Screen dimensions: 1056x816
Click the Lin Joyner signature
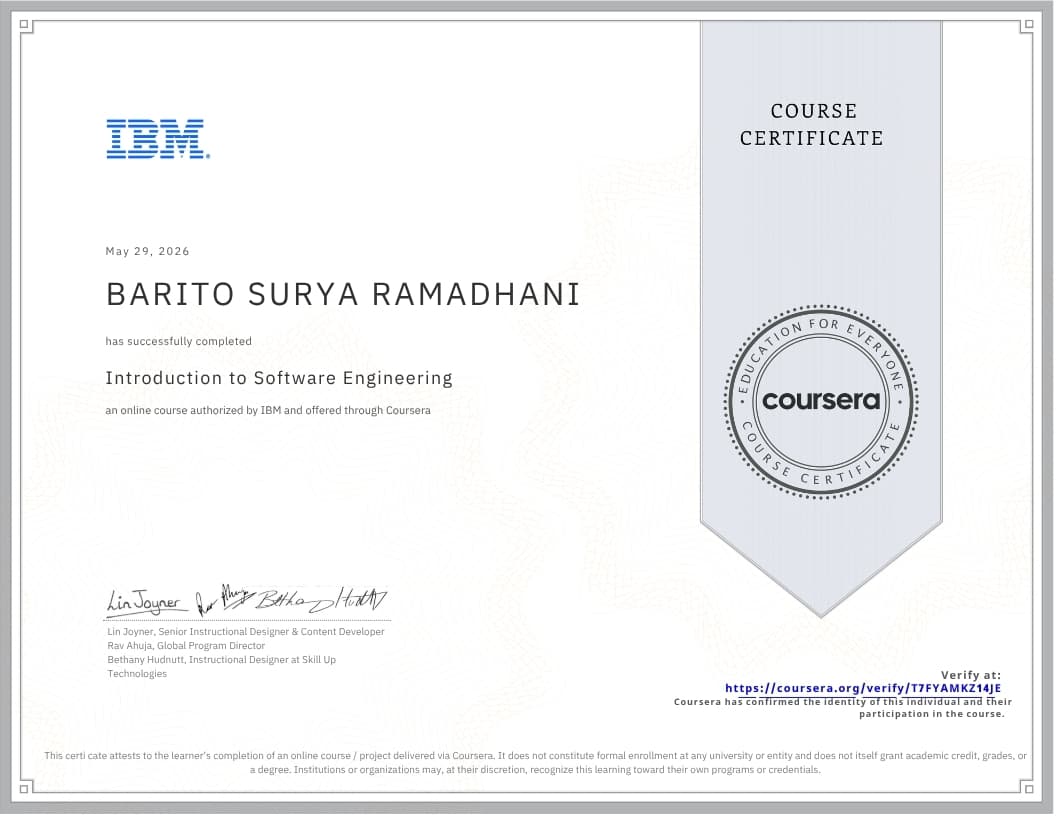click(145, 603)
